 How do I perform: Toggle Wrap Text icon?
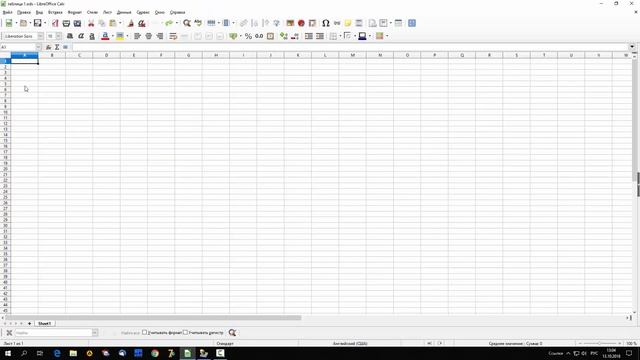[x=173, y=36]
